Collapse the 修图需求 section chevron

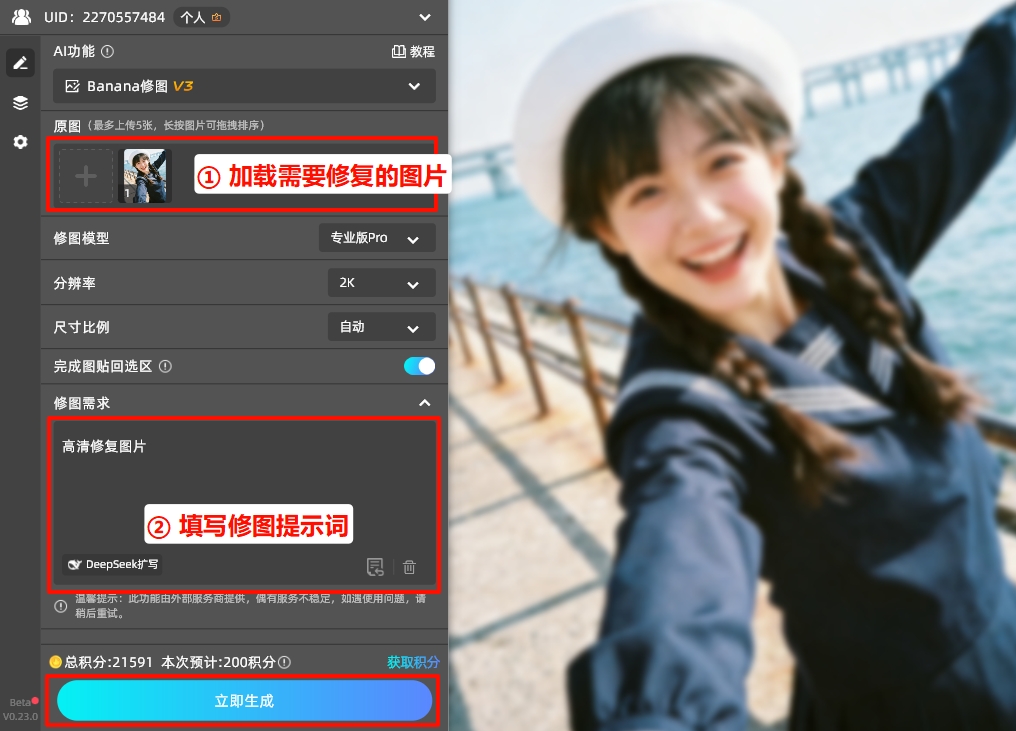tap(424, 402)
